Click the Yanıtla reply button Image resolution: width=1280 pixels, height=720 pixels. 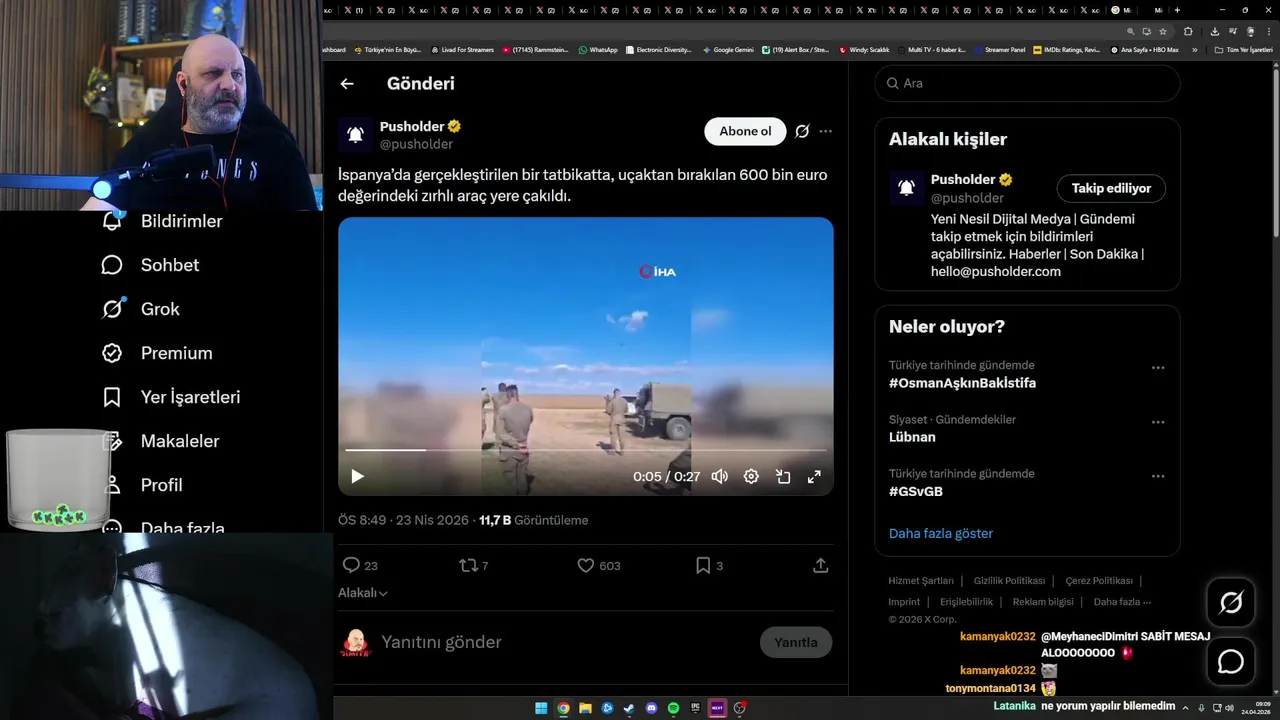pyautogui.click(x=796, y=642)
